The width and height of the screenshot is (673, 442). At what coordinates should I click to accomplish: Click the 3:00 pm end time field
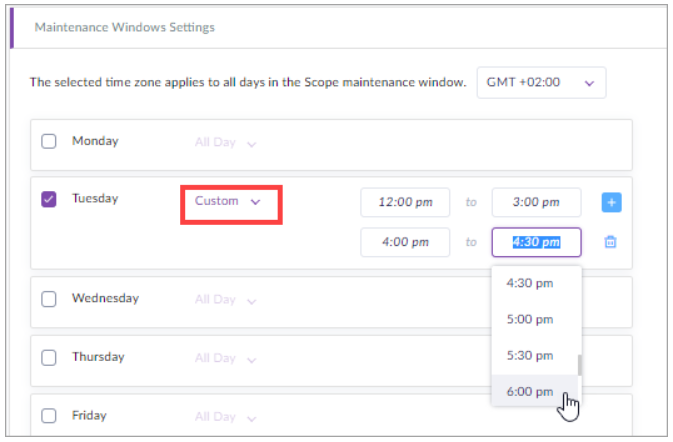tap(536, 202)
